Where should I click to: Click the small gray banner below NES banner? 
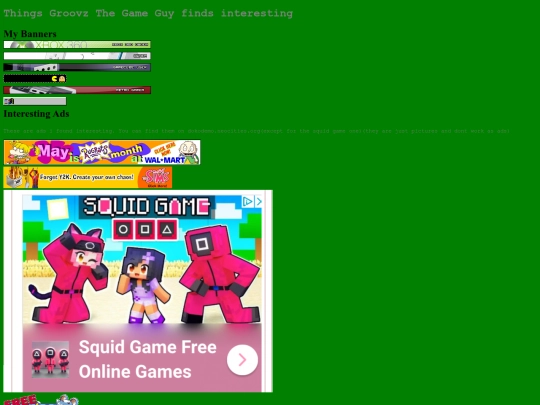click(x=35, y=101)
